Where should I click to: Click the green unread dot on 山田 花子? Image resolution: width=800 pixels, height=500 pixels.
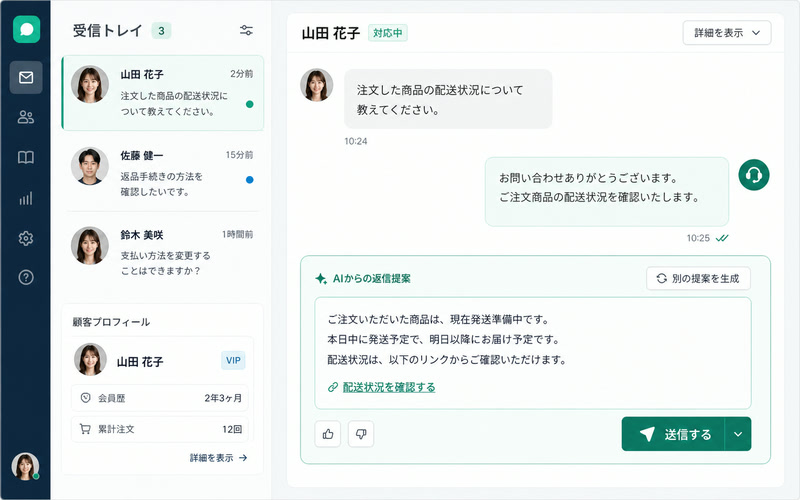[x=249, y=104]
